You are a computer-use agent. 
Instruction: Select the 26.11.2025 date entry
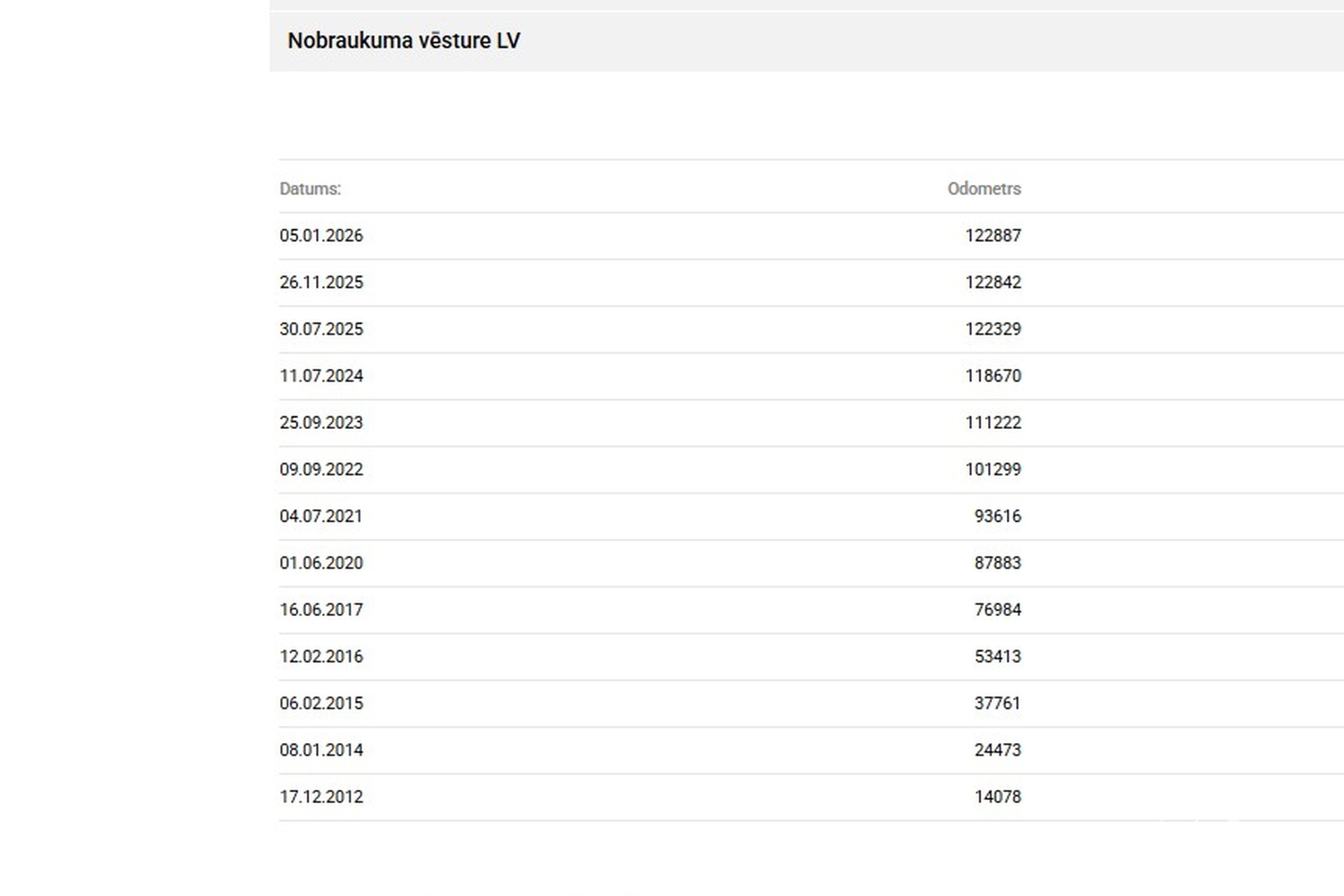tap(321, 282)
